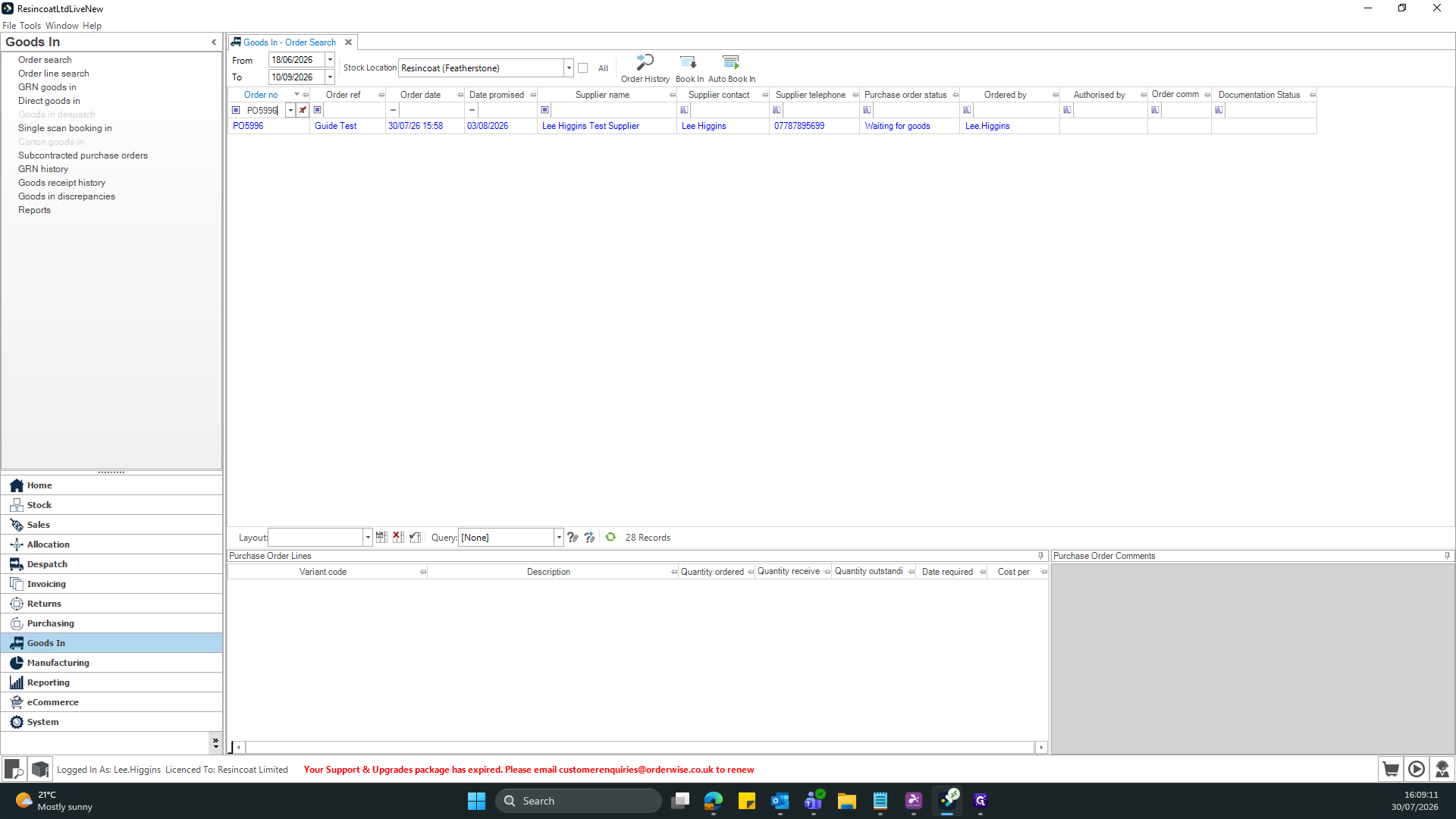The image size is (1456, 819).
Task: Clear the Order no filter
Action: coord(303,110)
